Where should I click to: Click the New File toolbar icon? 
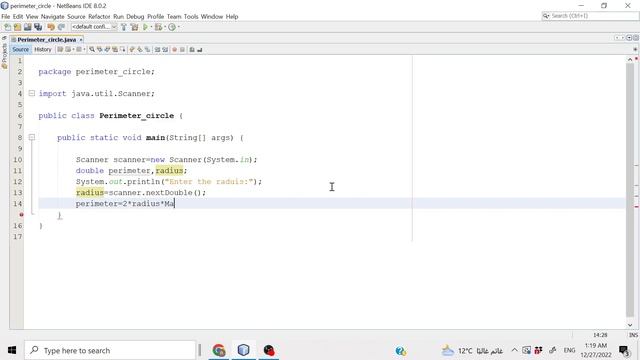tap(7, 27)
